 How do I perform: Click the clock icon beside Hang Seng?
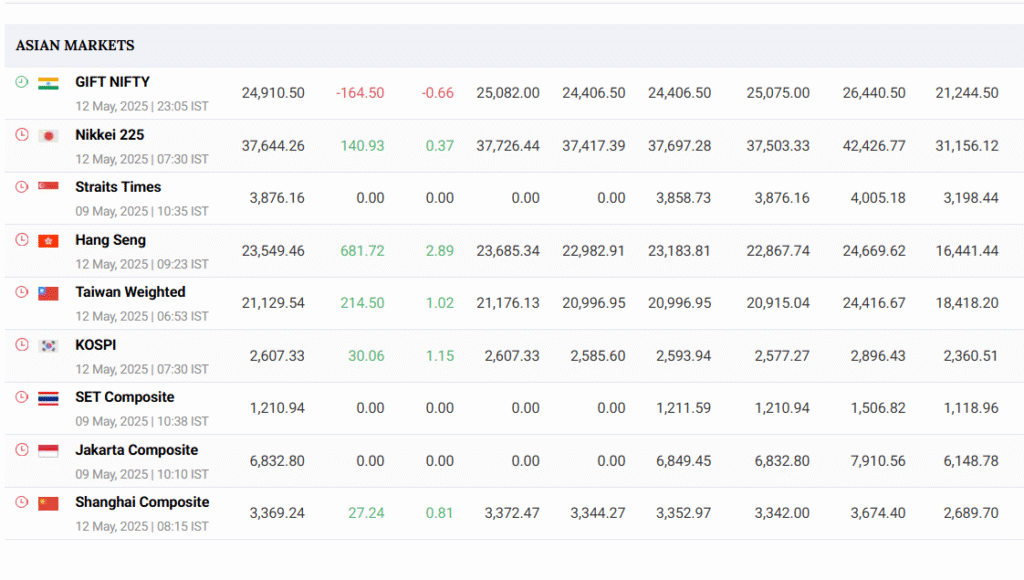point(22,240)
